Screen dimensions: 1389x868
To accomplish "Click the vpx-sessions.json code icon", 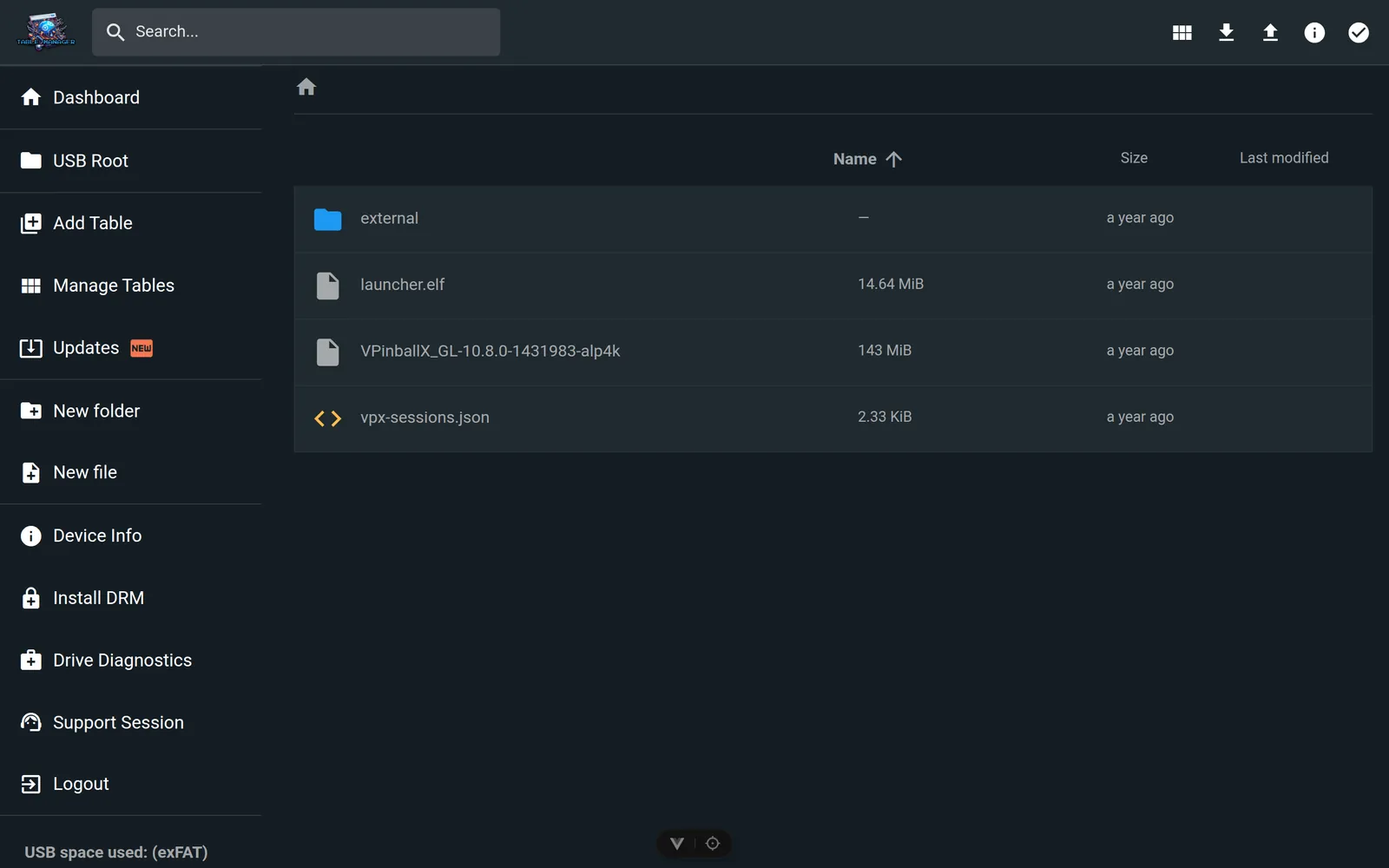I will [x=328, y=418].
